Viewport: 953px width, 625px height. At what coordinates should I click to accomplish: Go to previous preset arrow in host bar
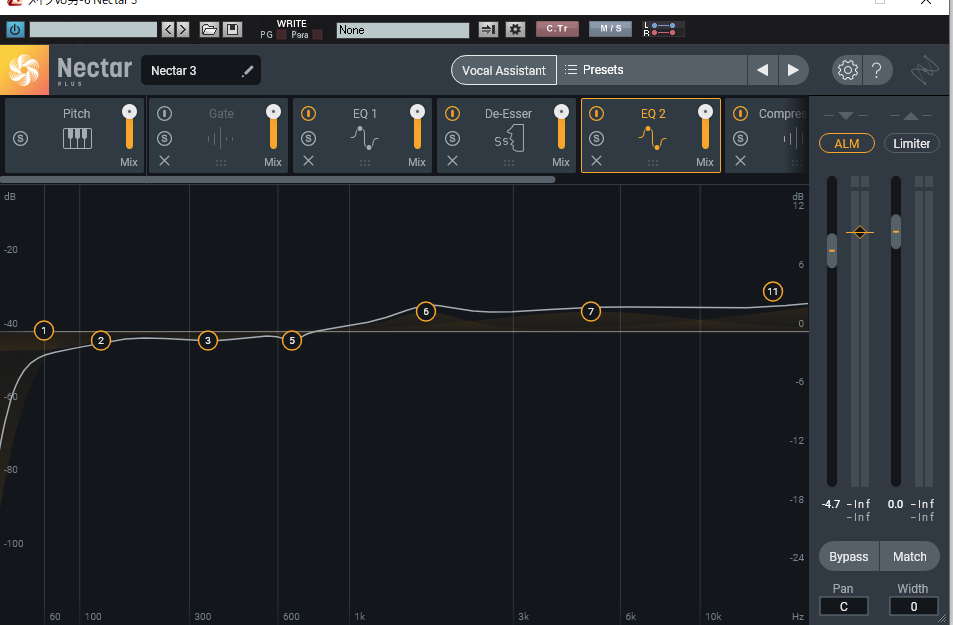click(168, 29)
